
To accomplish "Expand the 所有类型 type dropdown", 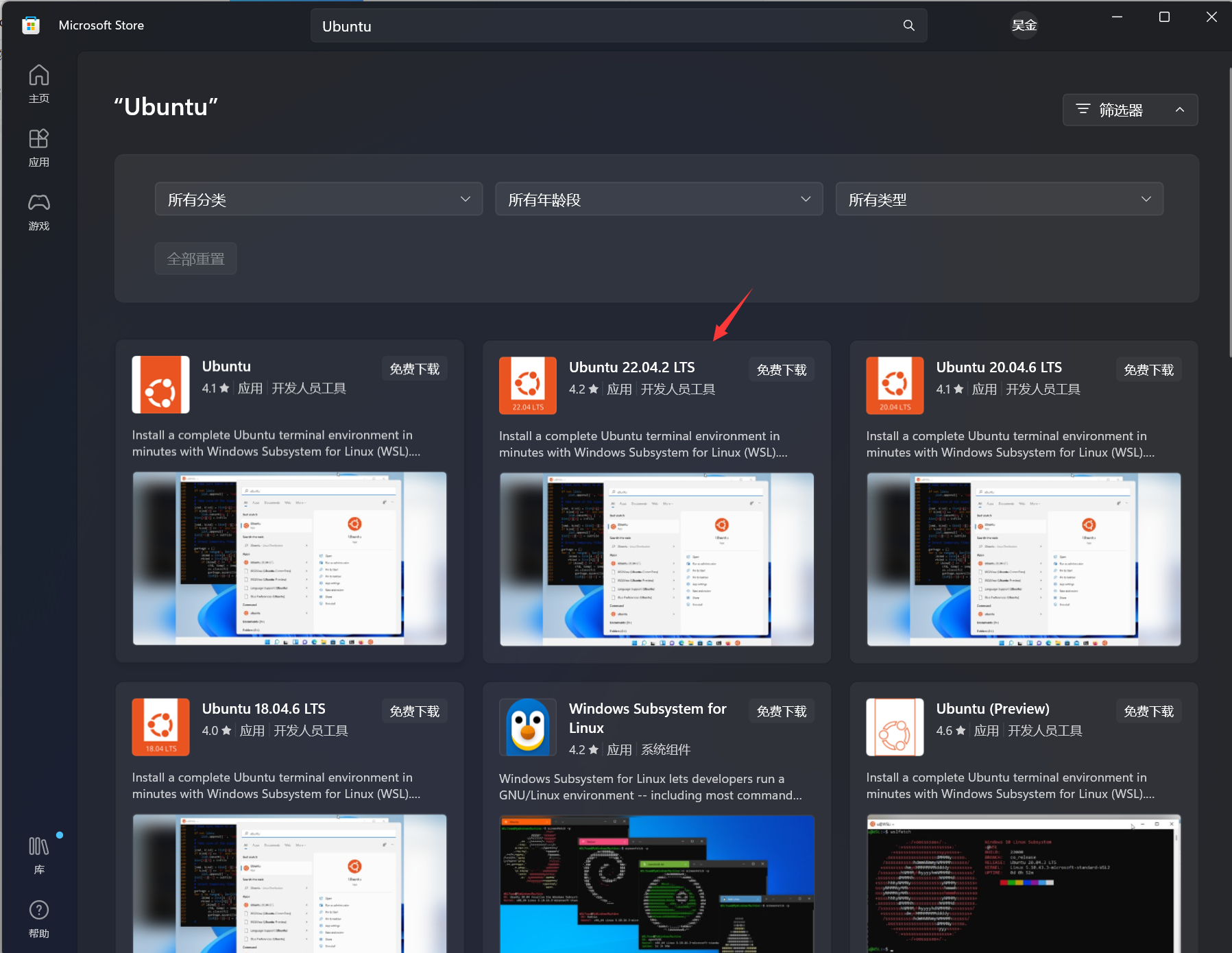I will pyautogui.click(x=999, y=199).
